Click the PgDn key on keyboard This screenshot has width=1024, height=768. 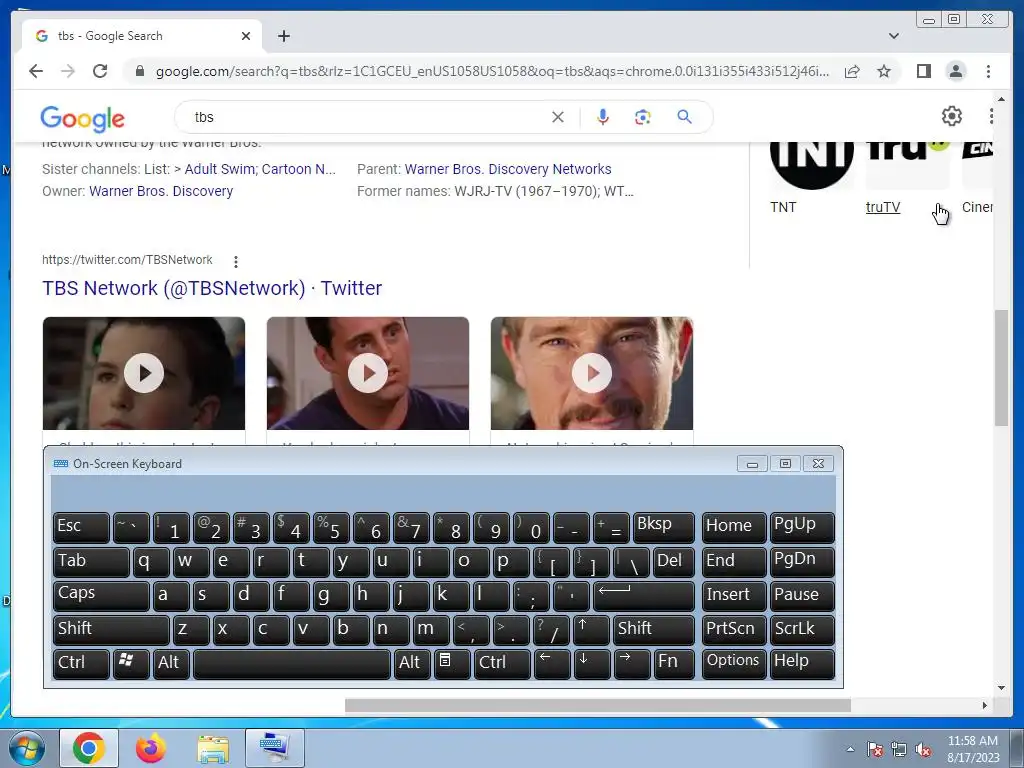(802, 562)
